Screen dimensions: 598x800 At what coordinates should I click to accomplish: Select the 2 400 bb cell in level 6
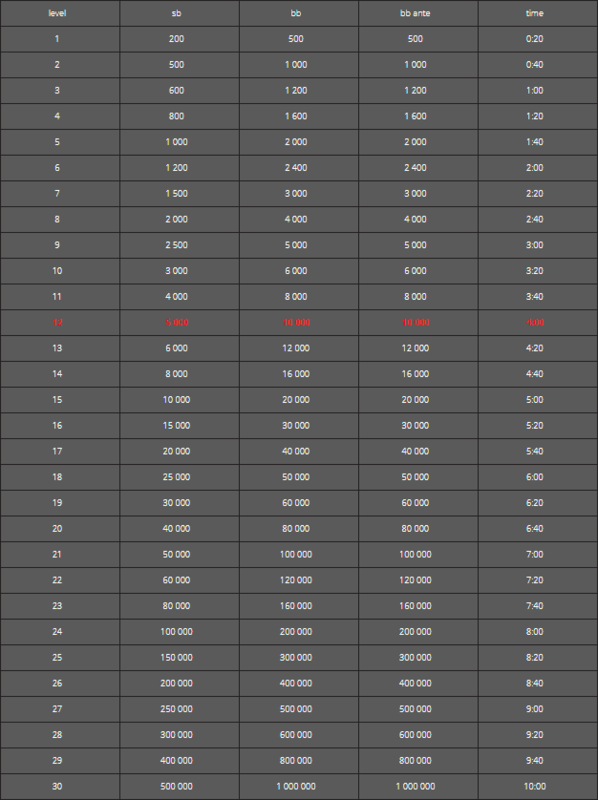pyautogui.click(x=296, y=168)
